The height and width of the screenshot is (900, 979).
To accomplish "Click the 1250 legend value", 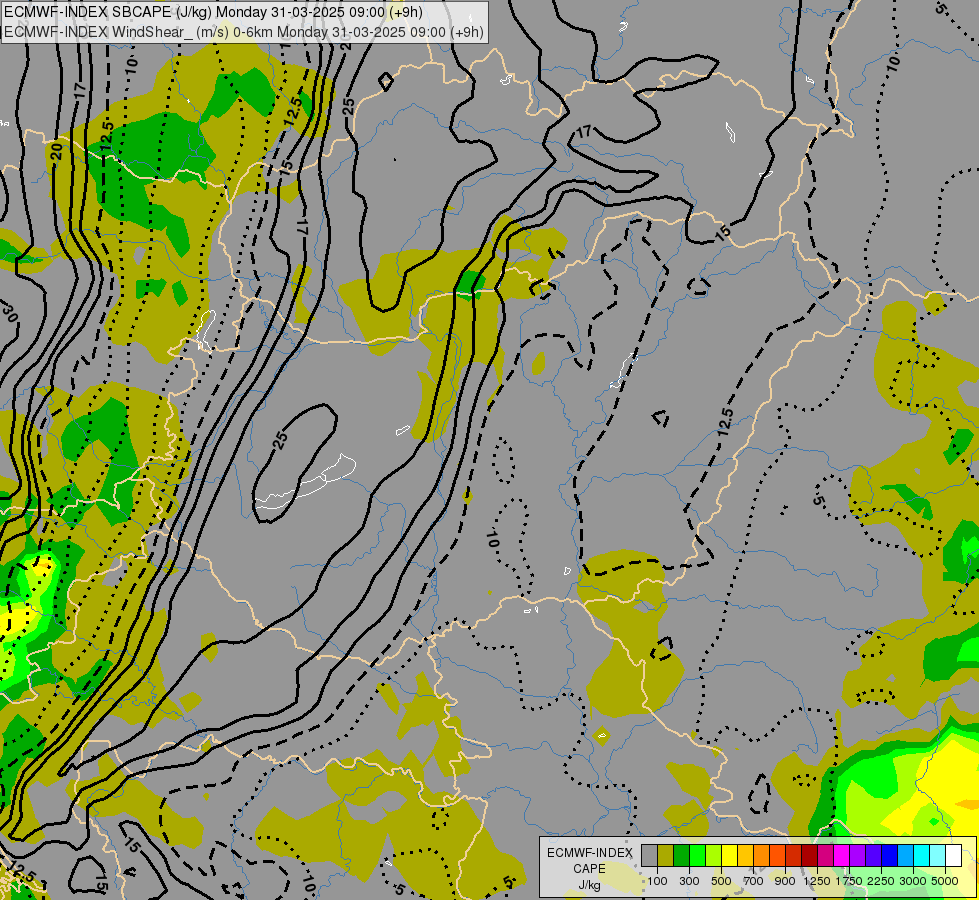I will tap(817, 881).
